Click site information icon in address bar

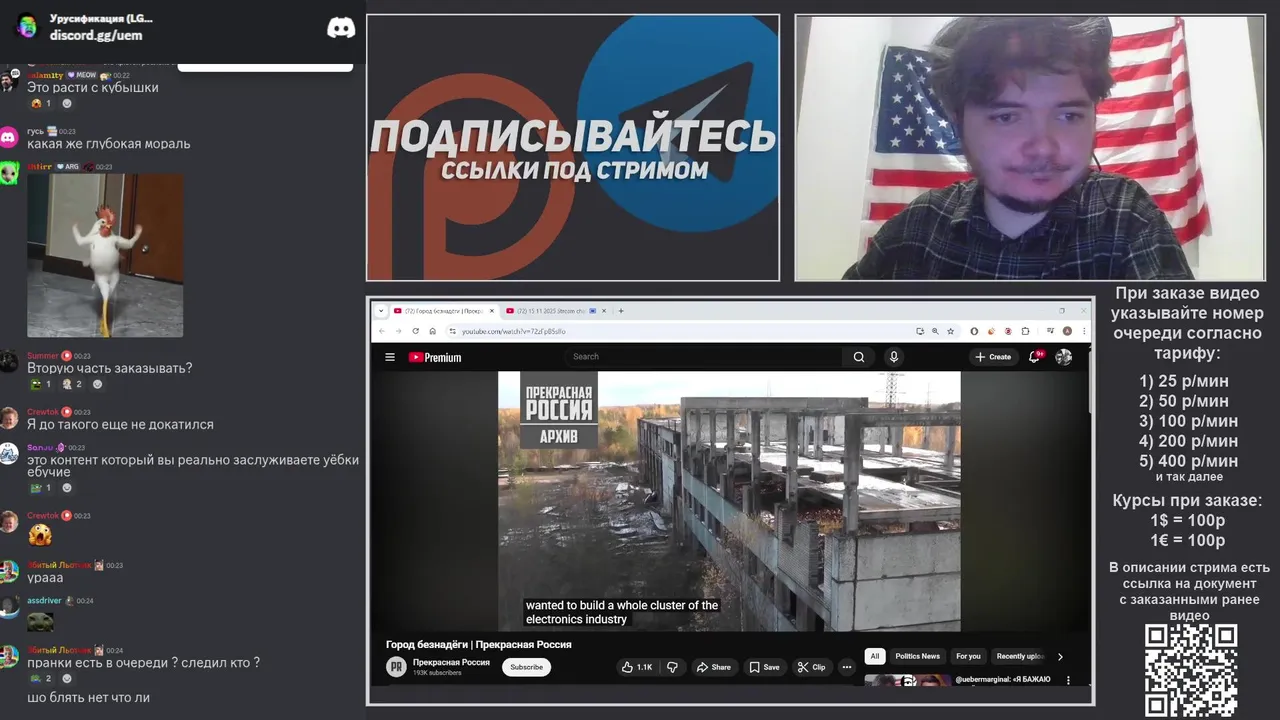tap(452, 331)
